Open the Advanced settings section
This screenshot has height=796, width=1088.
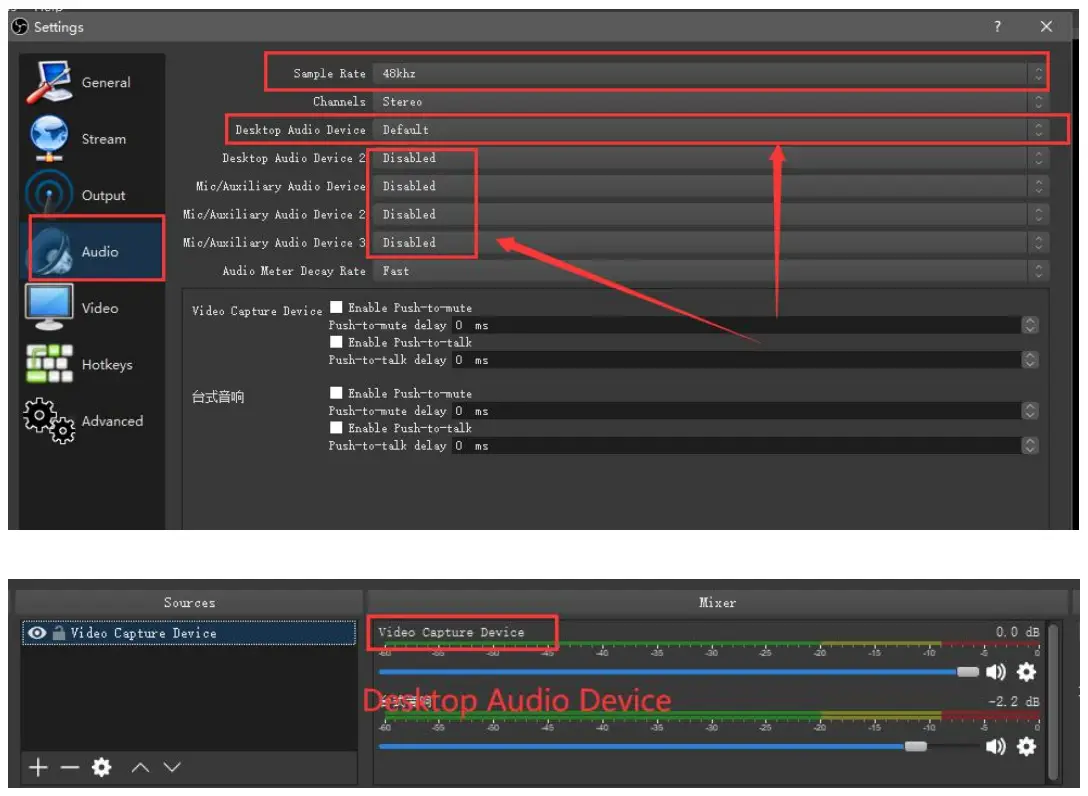[x=92, y=421]
